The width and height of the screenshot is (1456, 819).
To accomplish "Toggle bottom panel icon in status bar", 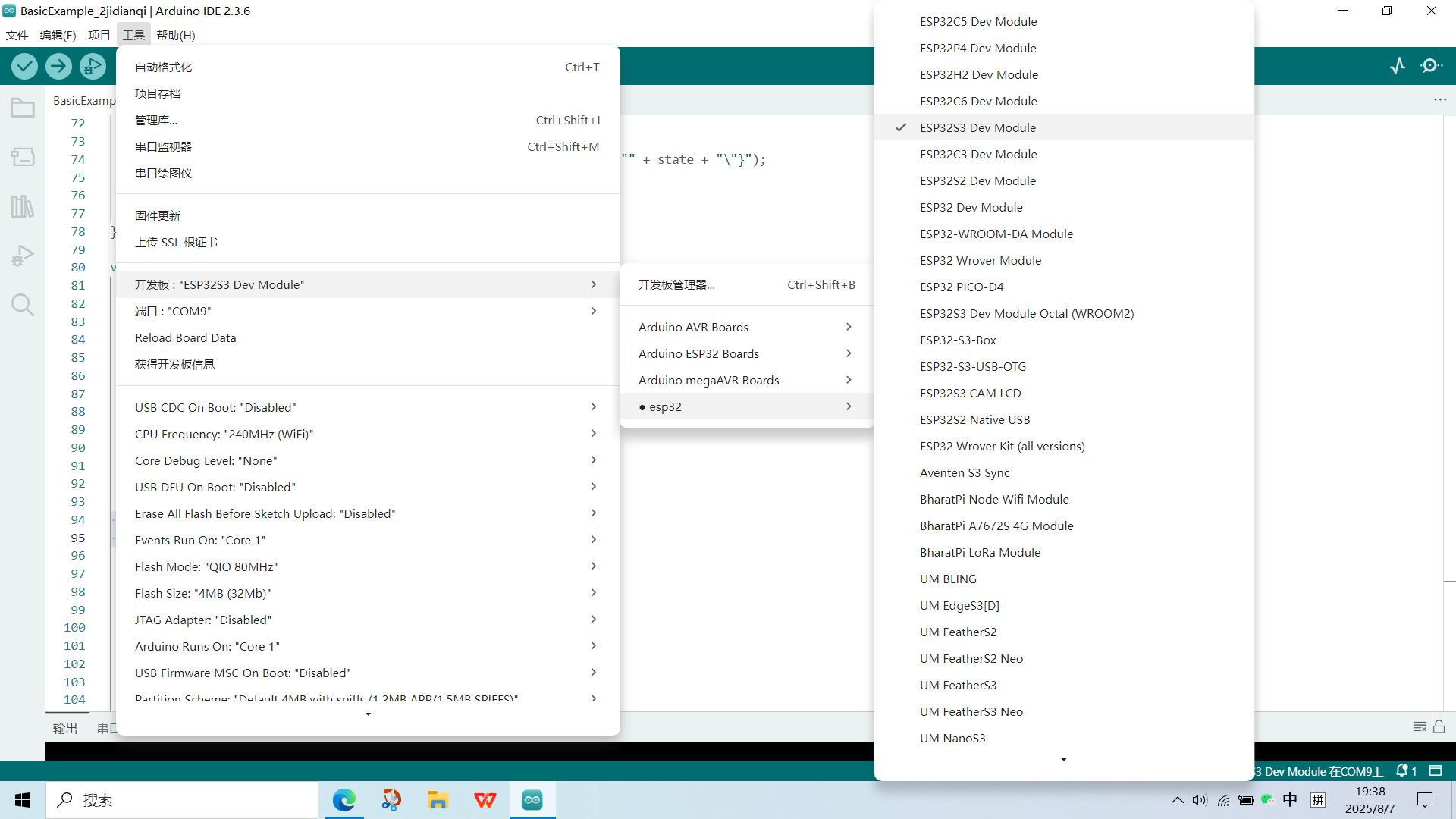I will point(1436,771).
